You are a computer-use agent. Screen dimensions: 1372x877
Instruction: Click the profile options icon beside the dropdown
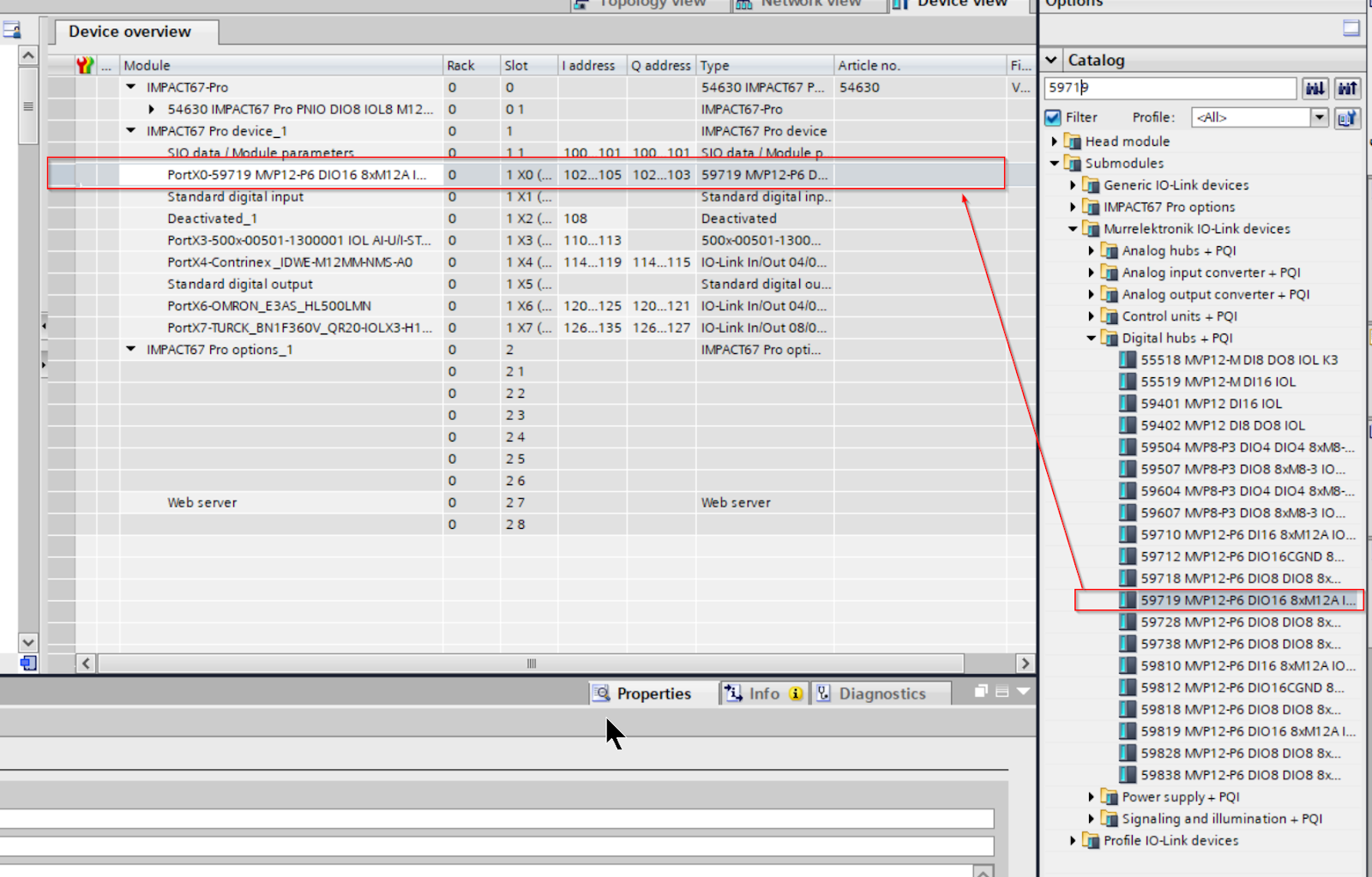pyautogui.click(x=1347, y=117)
